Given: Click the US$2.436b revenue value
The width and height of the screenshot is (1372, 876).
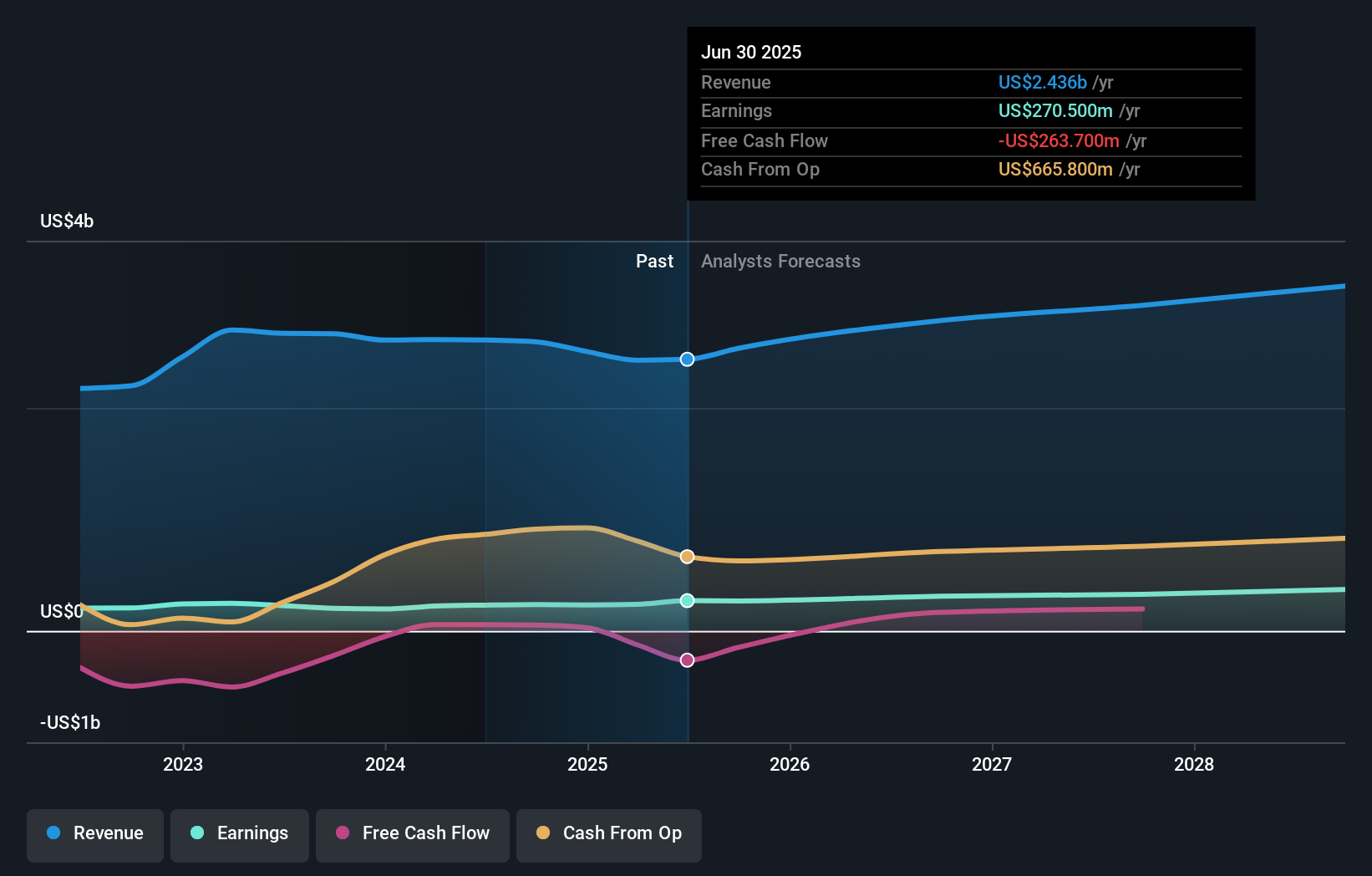Looking at the screenshot, I should (1042, 82).
